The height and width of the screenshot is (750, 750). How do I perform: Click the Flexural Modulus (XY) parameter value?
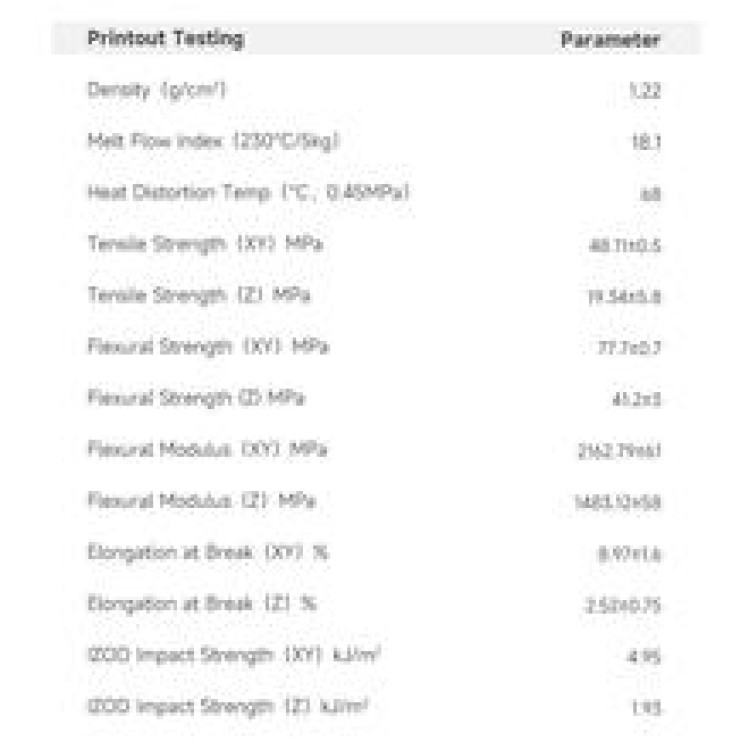pos(619,450)
